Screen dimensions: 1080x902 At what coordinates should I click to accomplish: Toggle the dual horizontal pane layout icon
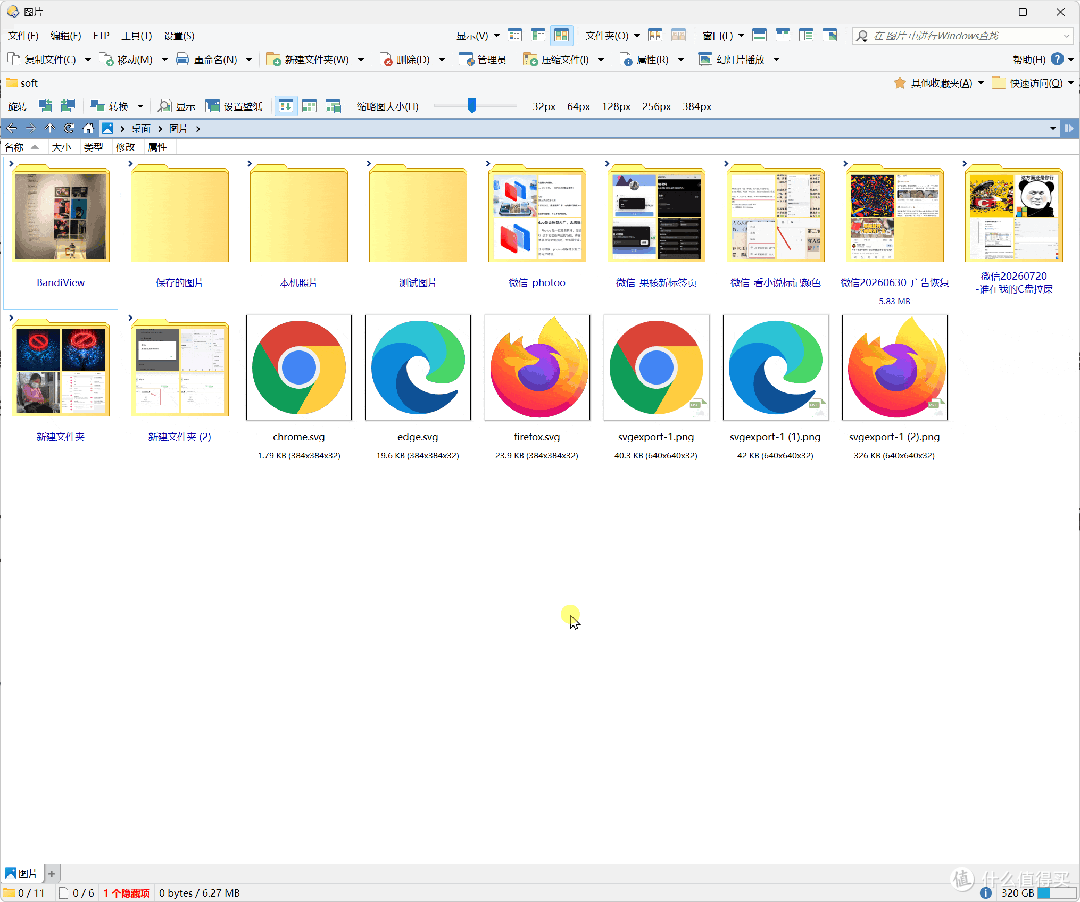point(760,35)
